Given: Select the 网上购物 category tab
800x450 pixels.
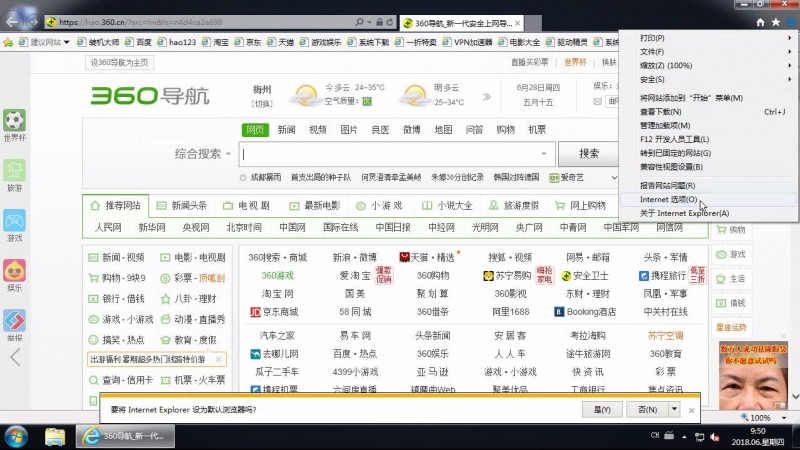Looking at the screenshot, I should click(580, 206).
